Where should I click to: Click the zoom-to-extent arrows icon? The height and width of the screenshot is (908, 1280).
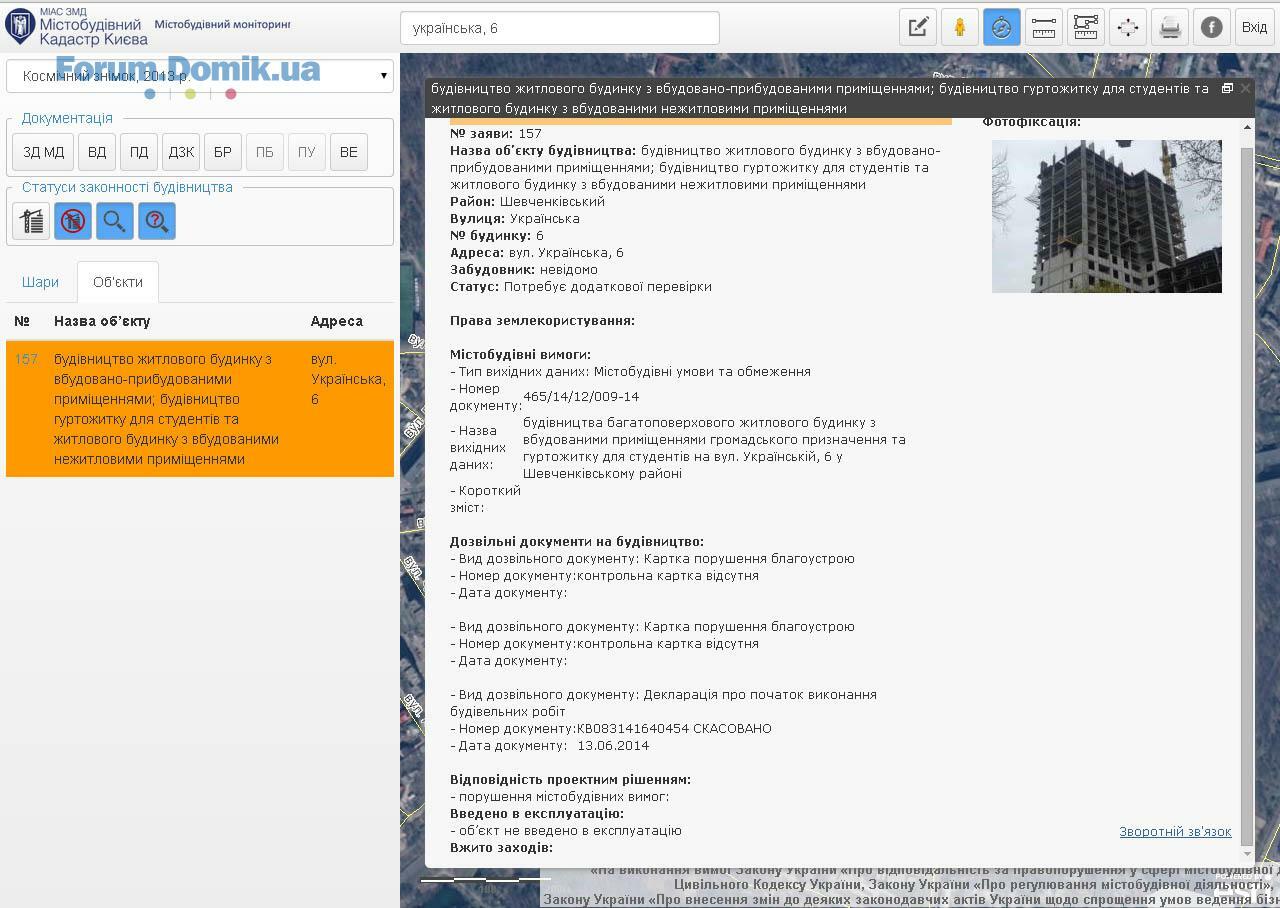pos(1128,27)
